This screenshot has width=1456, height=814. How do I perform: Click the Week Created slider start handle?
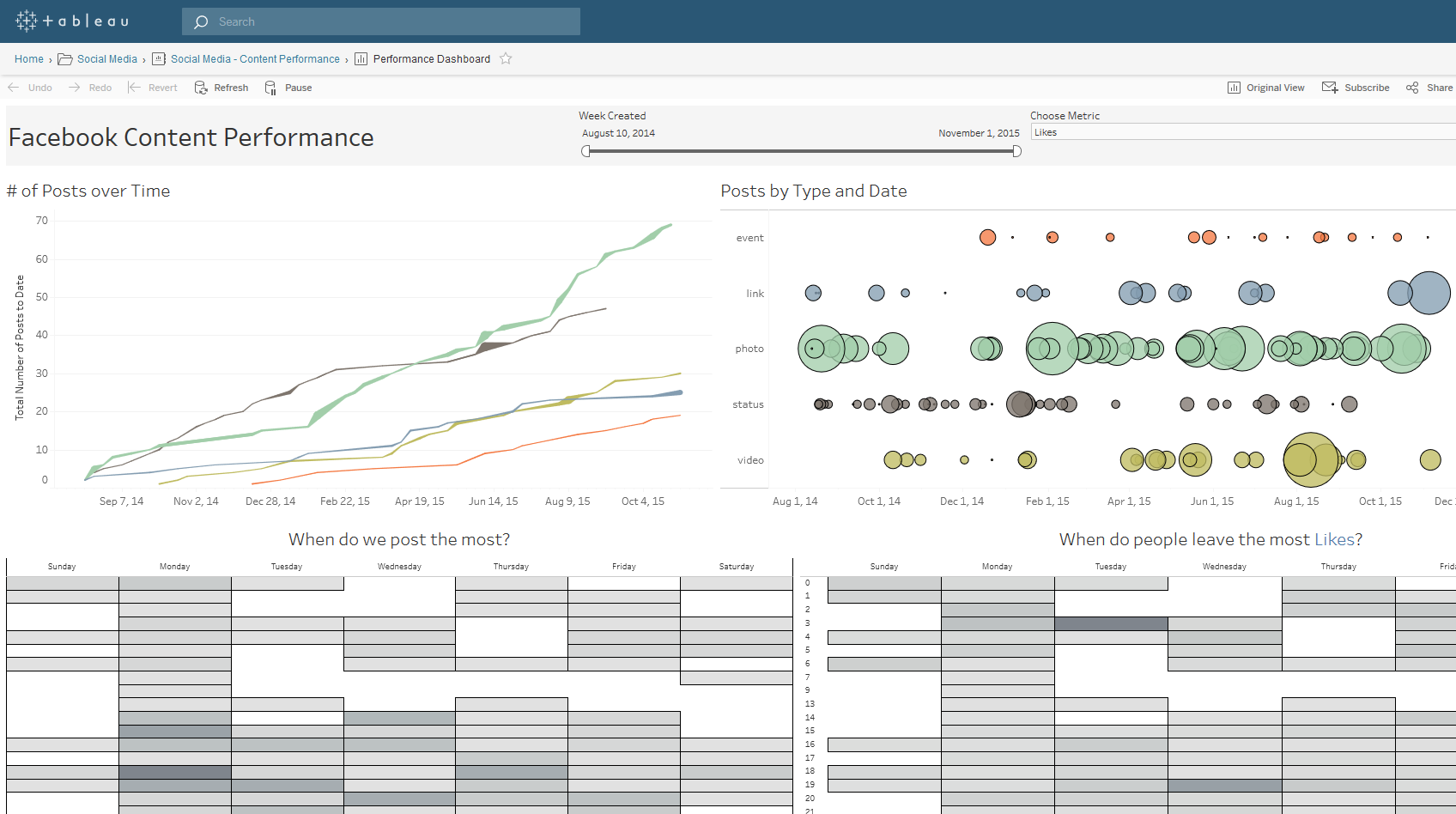pos(586,151)
